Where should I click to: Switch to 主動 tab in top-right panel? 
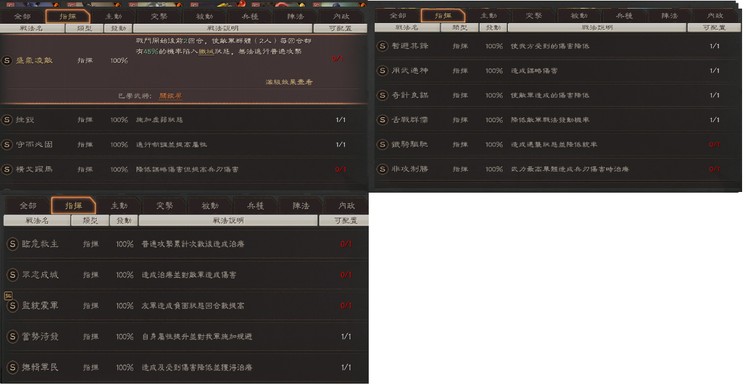point(488,16)
